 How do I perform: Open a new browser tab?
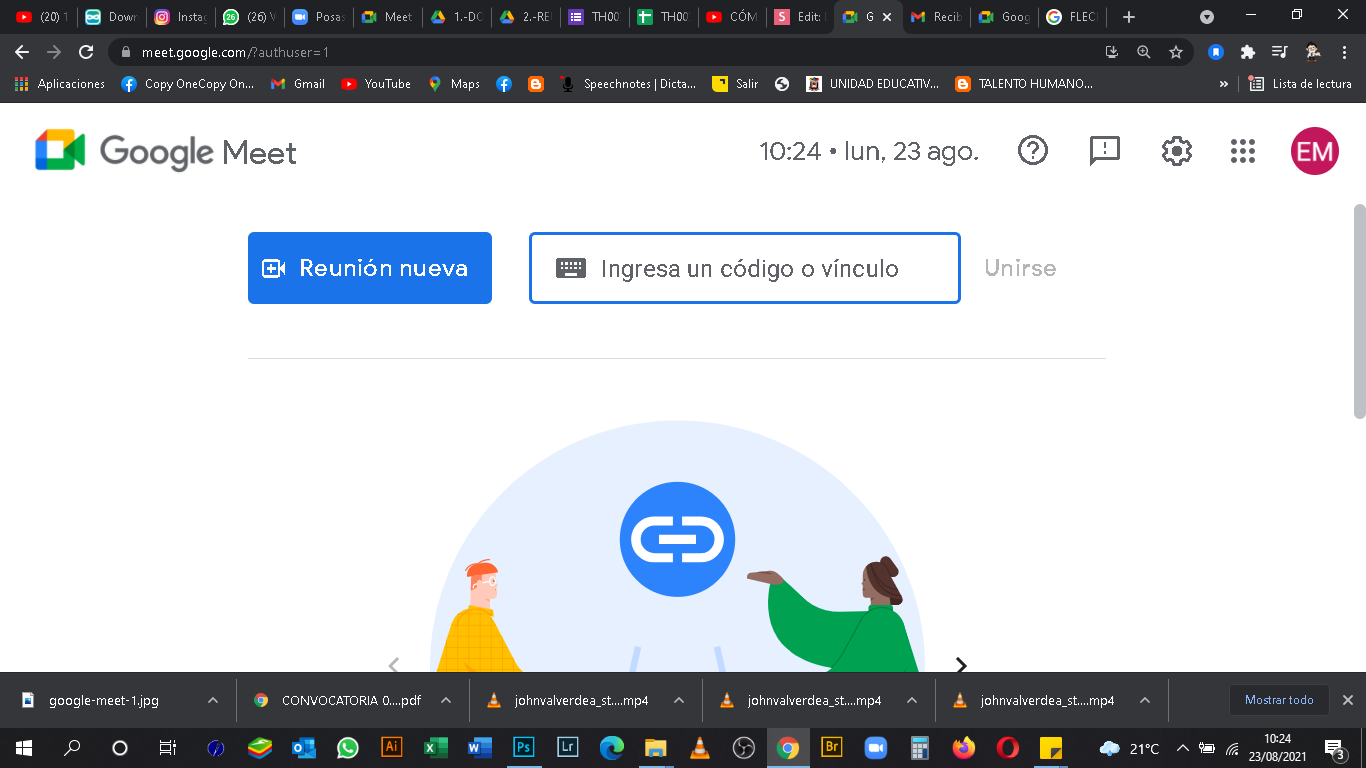tap(1129, 17)
